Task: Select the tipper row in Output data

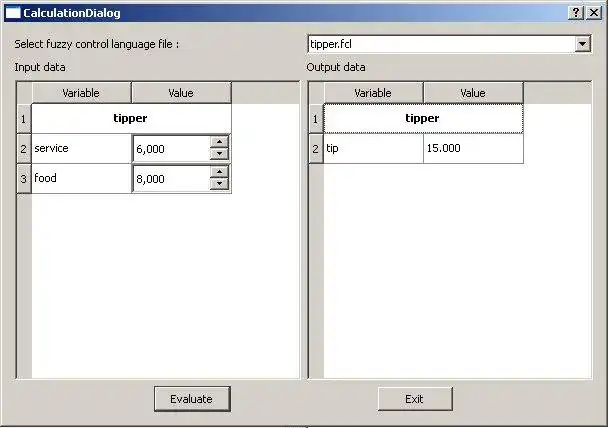Action: tap(423, 118)
